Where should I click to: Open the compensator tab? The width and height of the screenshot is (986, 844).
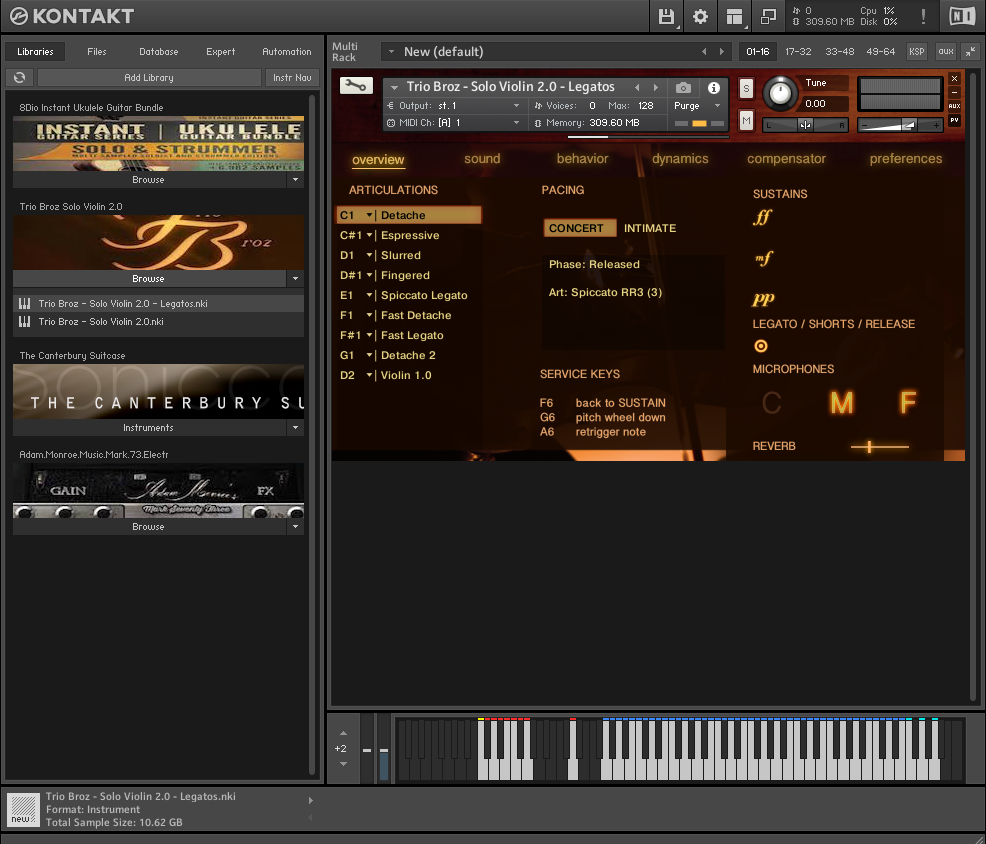coord(786,158)
